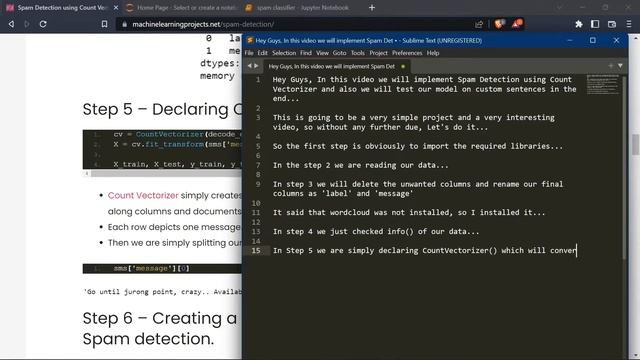Click the browser page vertical scrollbar
This screenshot has height=360, width=640.
636,144
